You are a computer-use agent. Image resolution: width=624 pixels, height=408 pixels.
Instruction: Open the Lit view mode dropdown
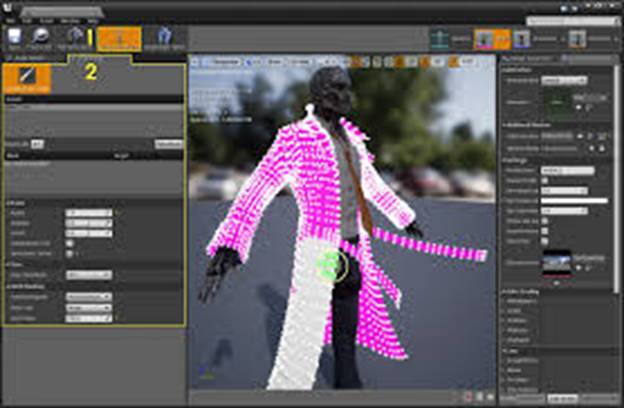pyautogui.click(x=252, y=62)
